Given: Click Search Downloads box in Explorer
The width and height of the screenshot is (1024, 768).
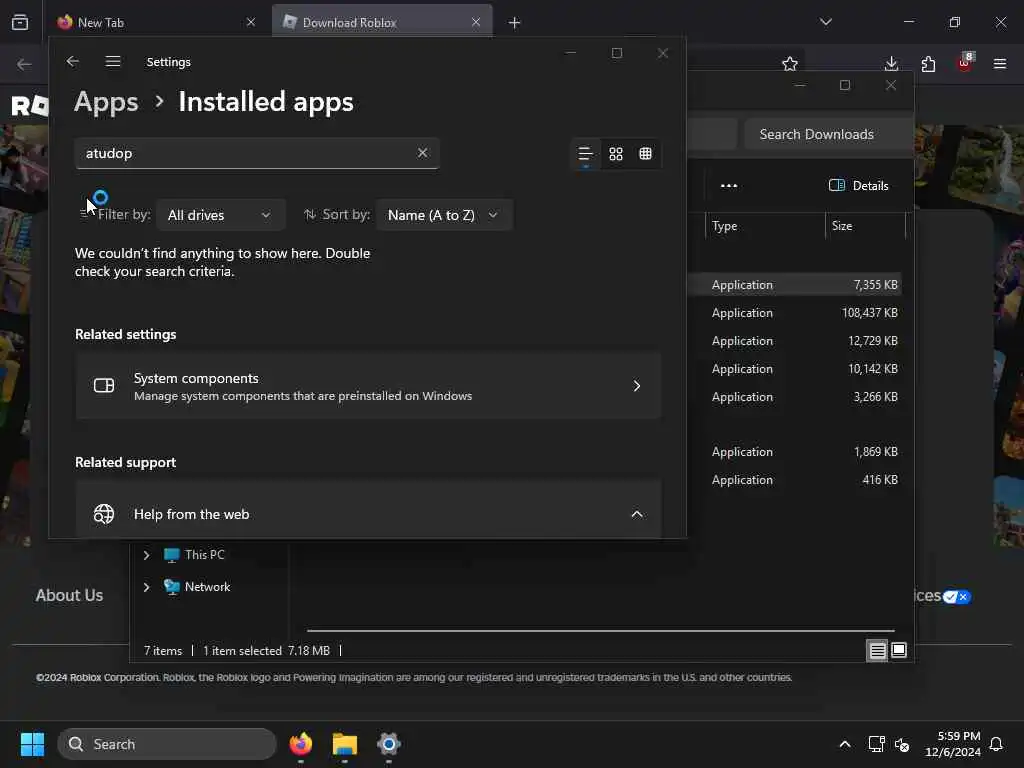Looking at the screenshot, I should pos(828,134).
